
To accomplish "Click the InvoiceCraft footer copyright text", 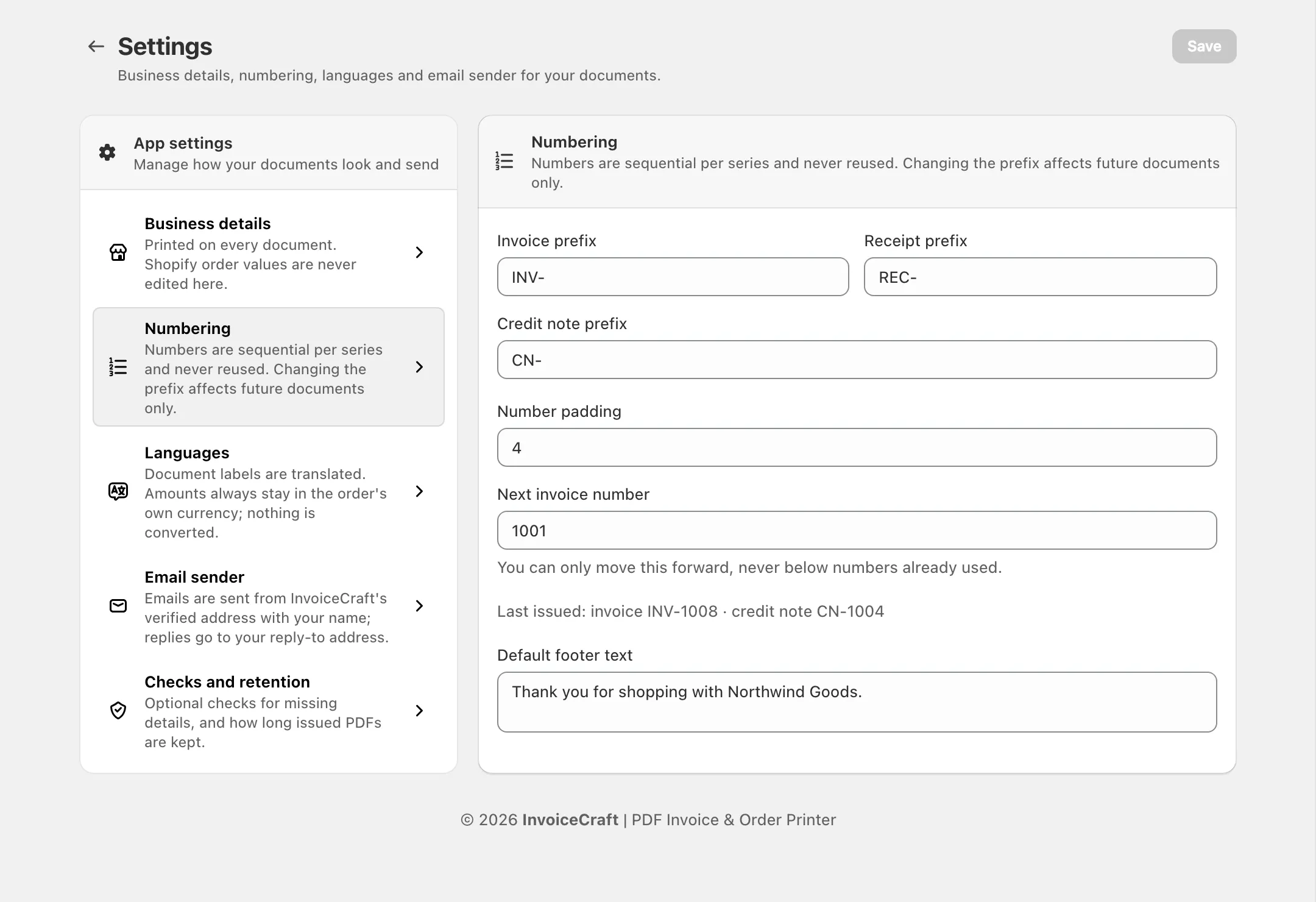I will pyautogui.click(x=648, y=820).
